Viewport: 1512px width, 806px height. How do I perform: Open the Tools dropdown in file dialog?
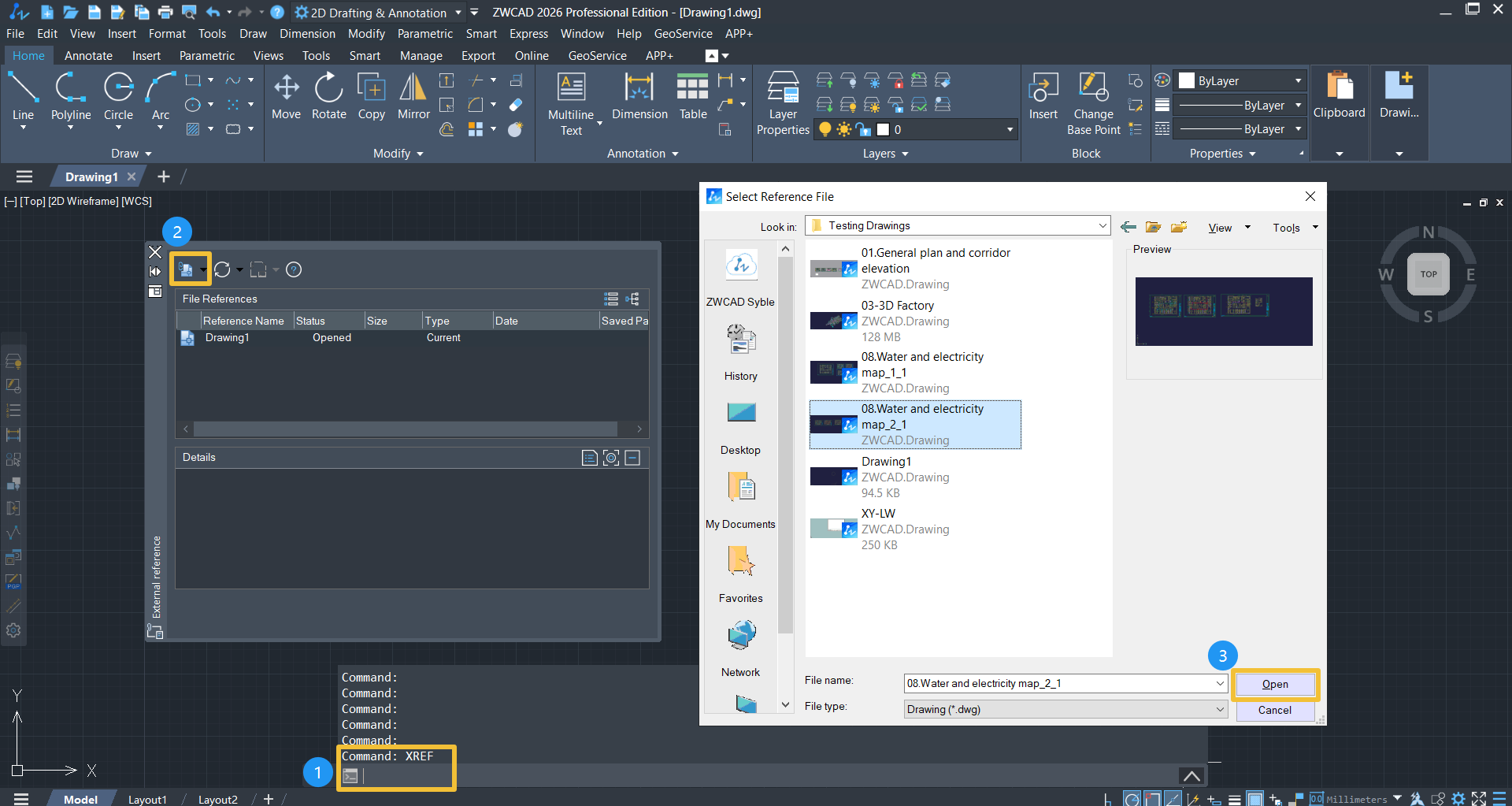(x=1295, y=228)
